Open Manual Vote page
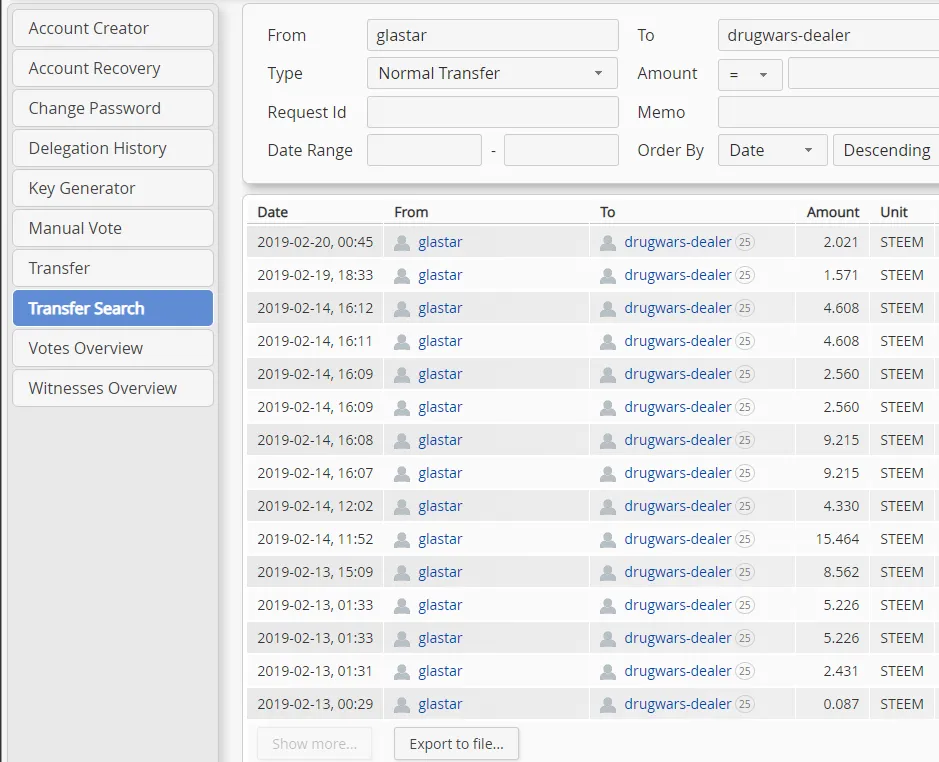The image size is (939, 762). point(113,228)
